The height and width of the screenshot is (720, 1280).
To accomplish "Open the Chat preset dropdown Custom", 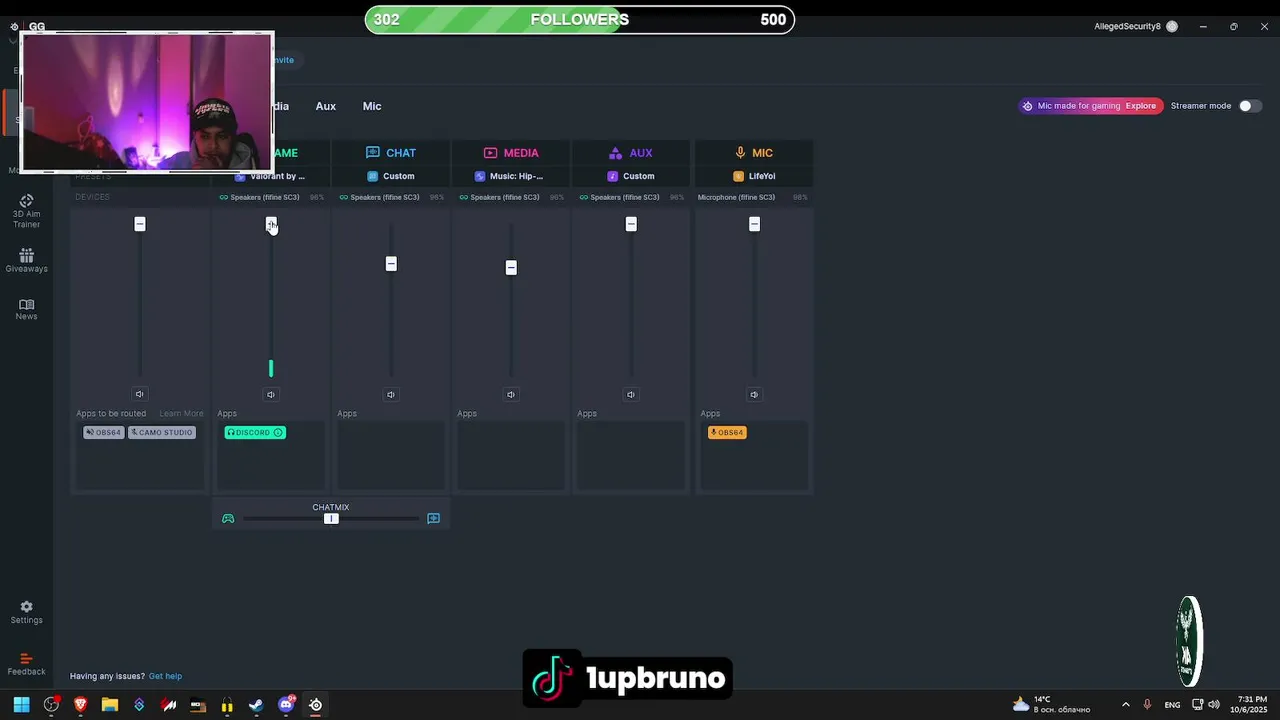I will point(391,176).
